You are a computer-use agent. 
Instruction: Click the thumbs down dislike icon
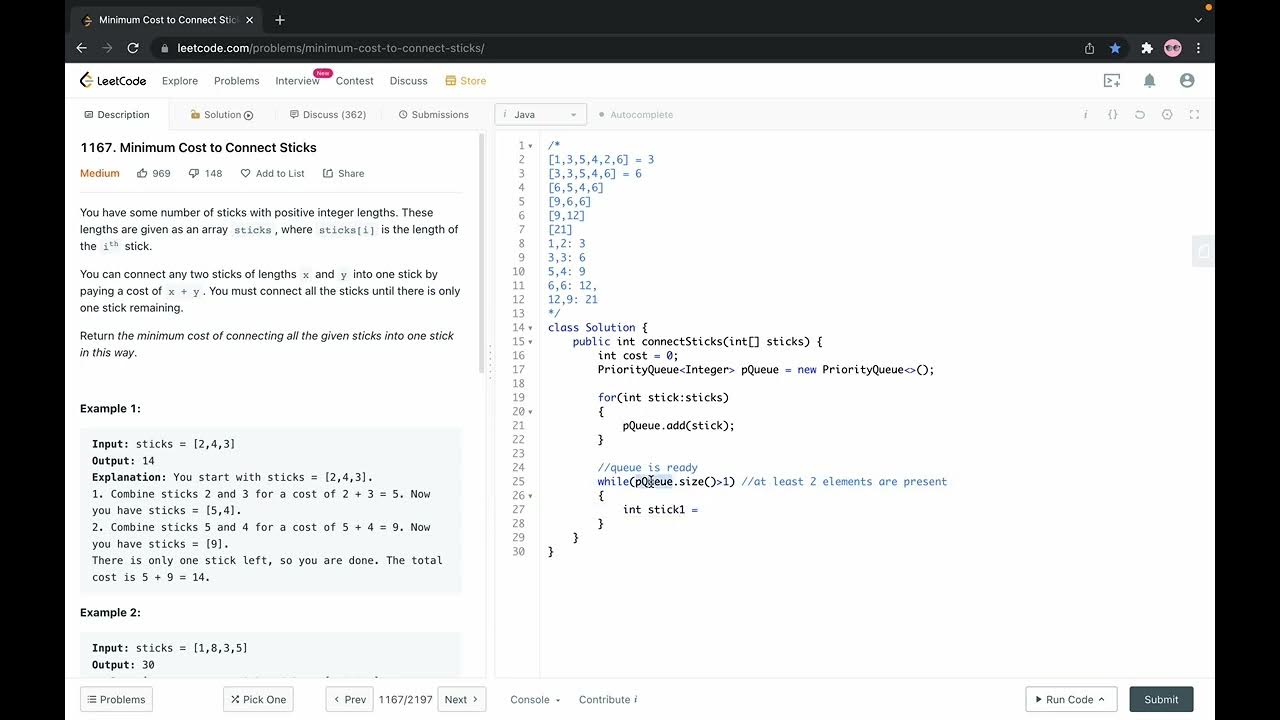click(x=194, y=173)
